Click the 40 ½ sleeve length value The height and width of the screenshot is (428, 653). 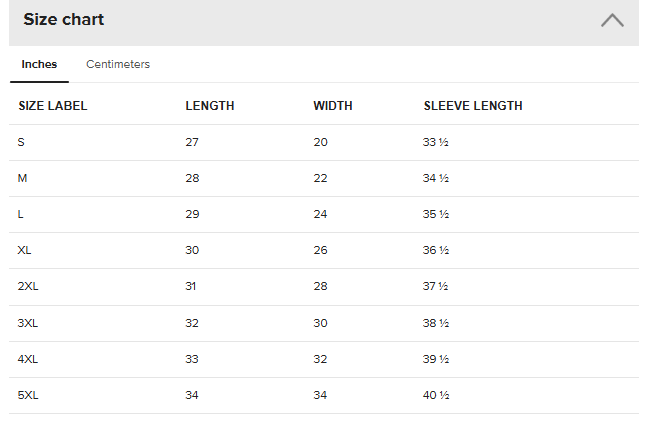[436, 395]
